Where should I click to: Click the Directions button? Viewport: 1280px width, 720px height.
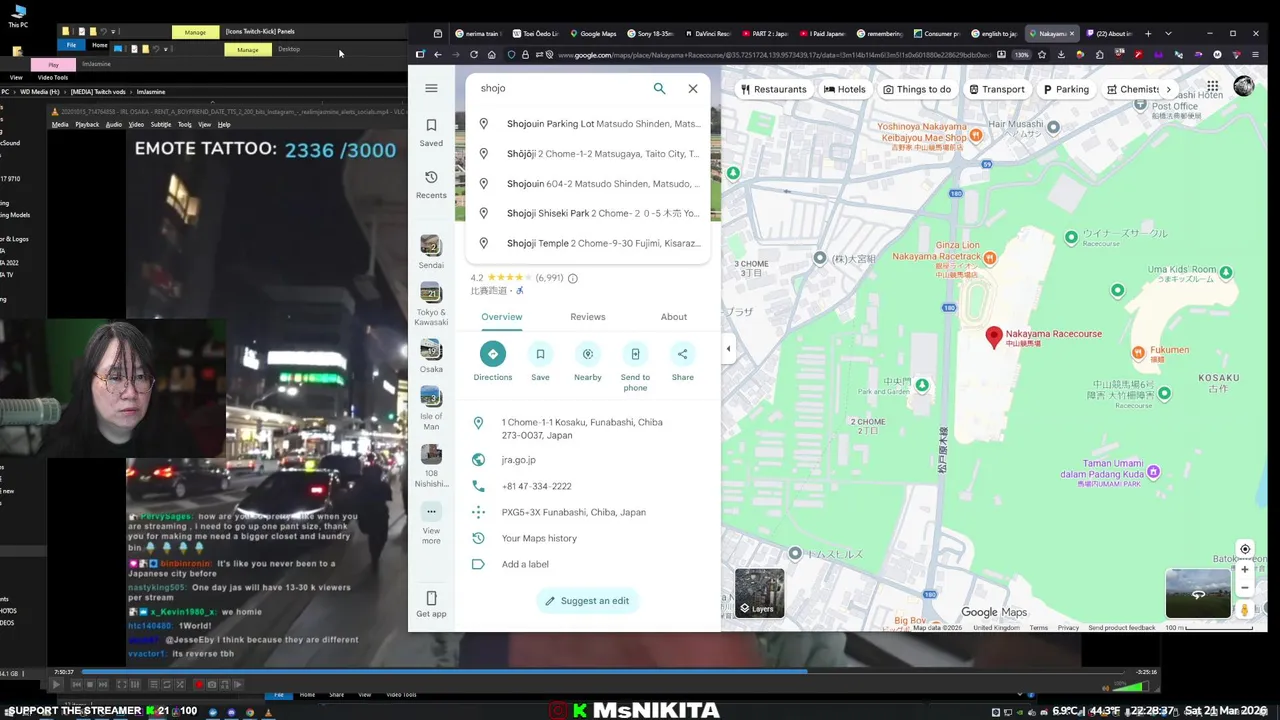click(x=492, y=361)
